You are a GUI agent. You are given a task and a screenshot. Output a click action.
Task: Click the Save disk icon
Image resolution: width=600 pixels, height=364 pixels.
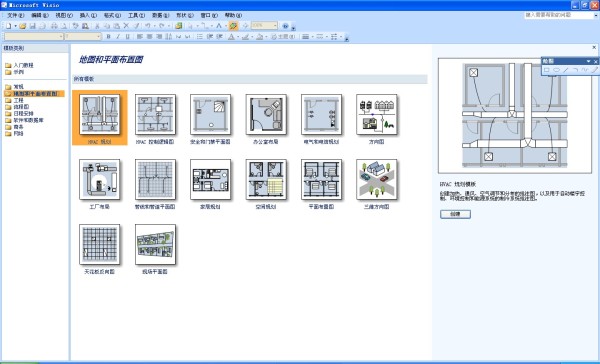[33, 26]
